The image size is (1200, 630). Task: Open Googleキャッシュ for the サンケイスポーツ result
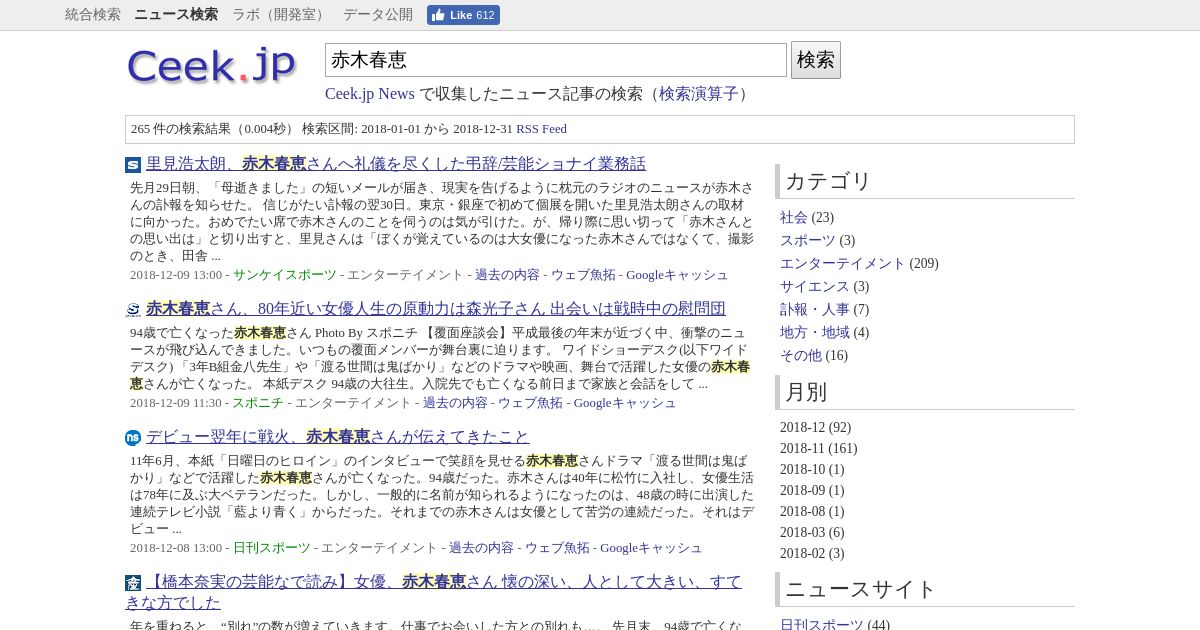pos(677,275)
